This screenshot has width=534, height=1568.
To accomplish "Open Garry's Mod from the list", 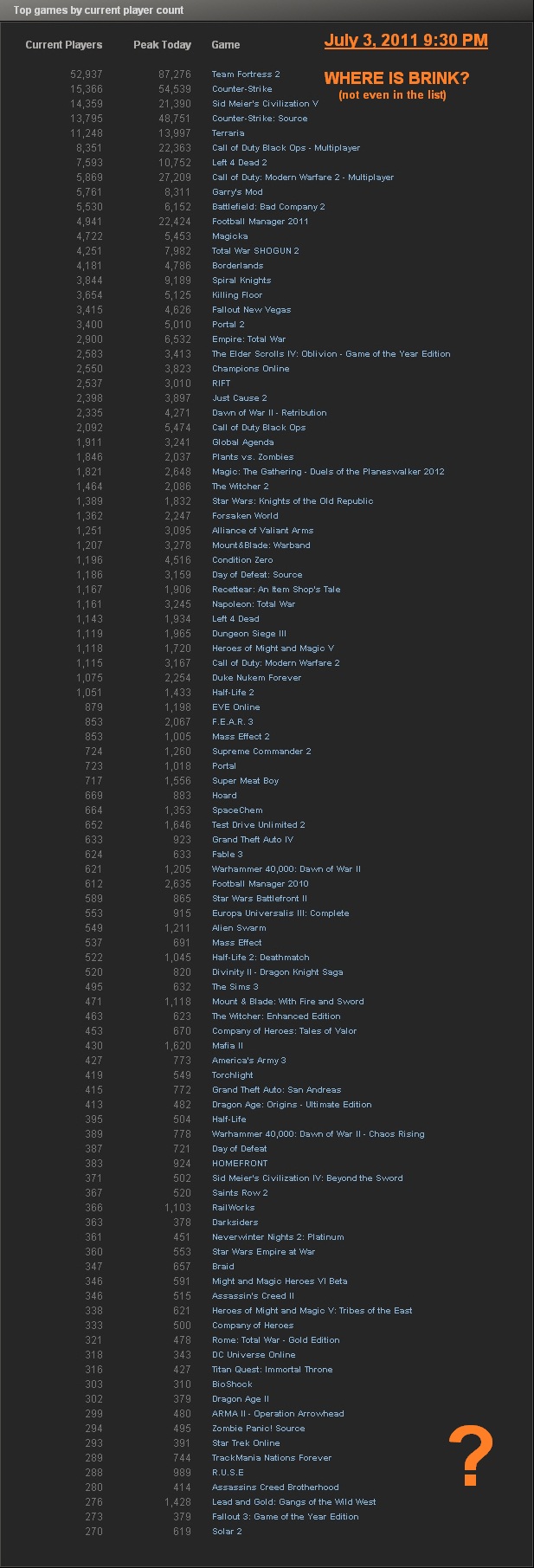I will pos(237,192).
